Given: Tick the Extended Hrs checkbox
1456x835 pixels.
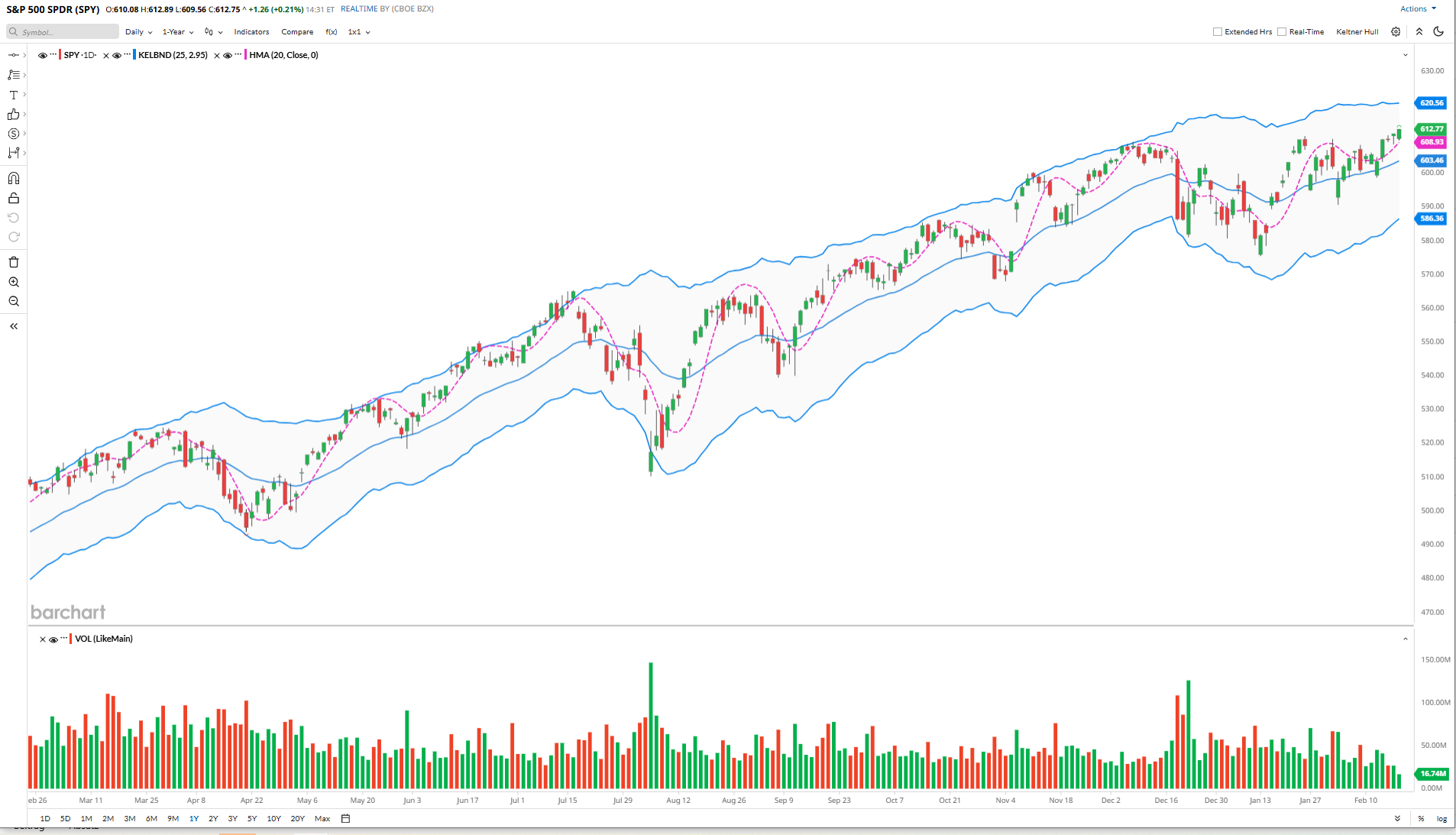Looking at the screenshot, I should click(1218, 32).
